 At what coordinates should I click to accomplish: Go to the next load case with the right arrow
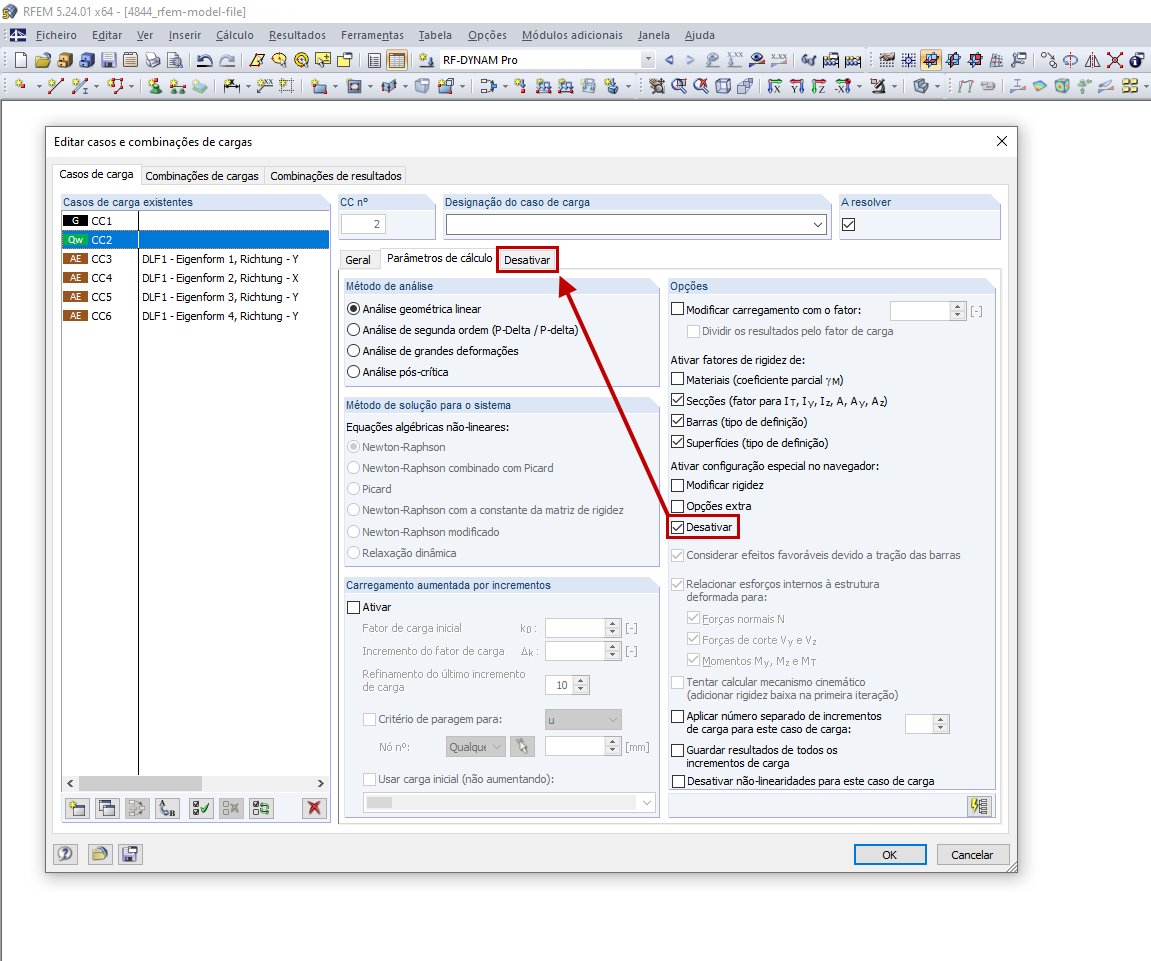point(690,60)
